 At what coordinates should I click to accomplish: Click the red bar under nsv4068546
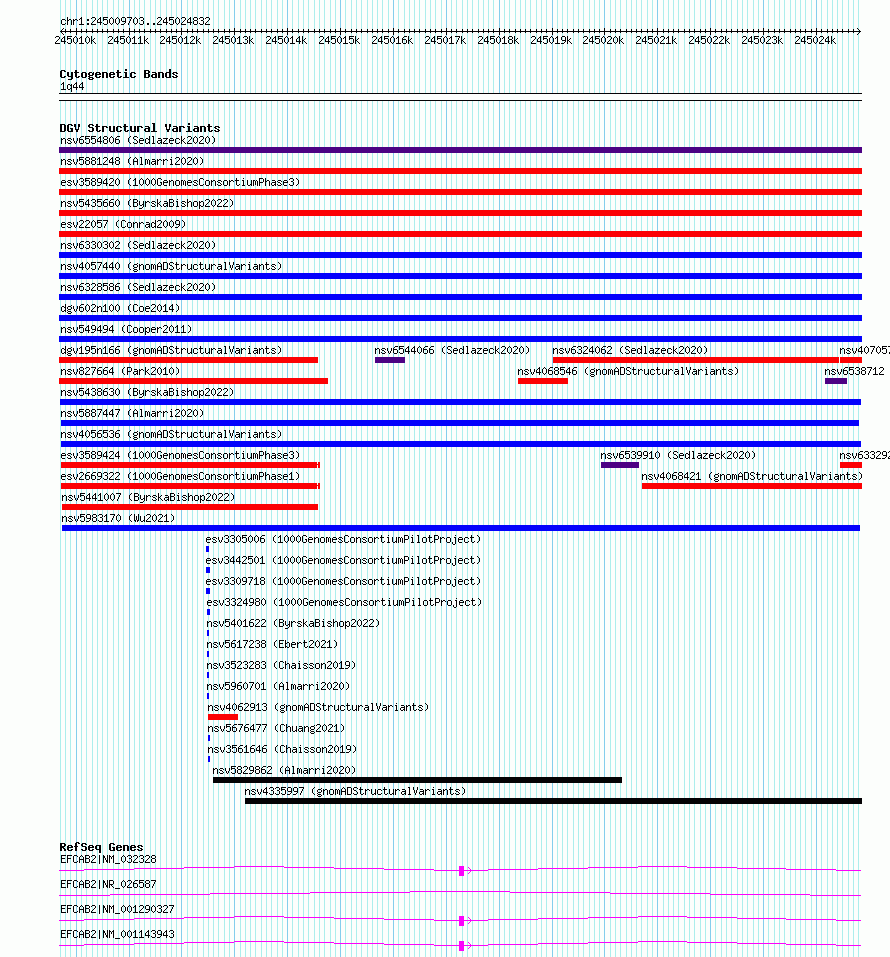point(543,381)
